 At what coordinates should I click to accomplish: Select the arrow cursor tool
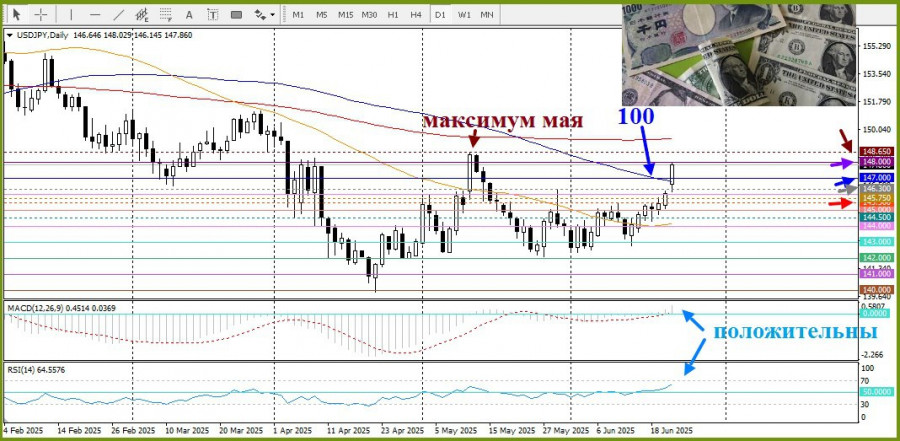pyautogui.click(x=17, y=14)
